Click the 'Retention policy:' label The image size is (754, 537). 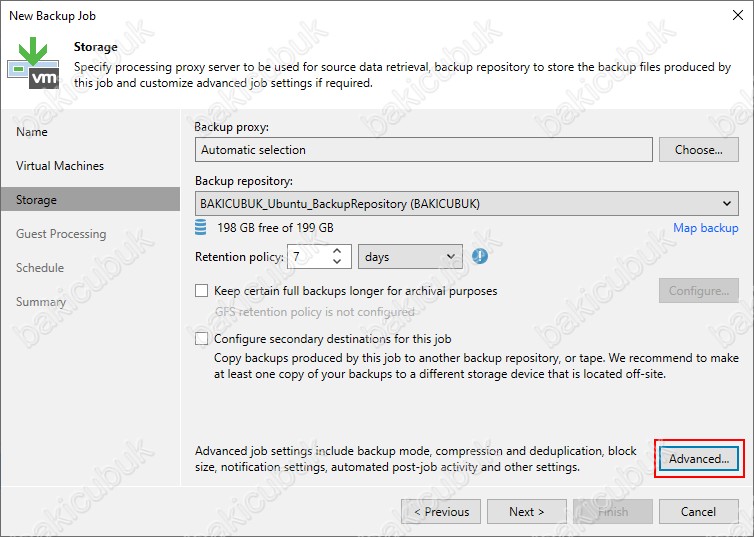[239, 257]
